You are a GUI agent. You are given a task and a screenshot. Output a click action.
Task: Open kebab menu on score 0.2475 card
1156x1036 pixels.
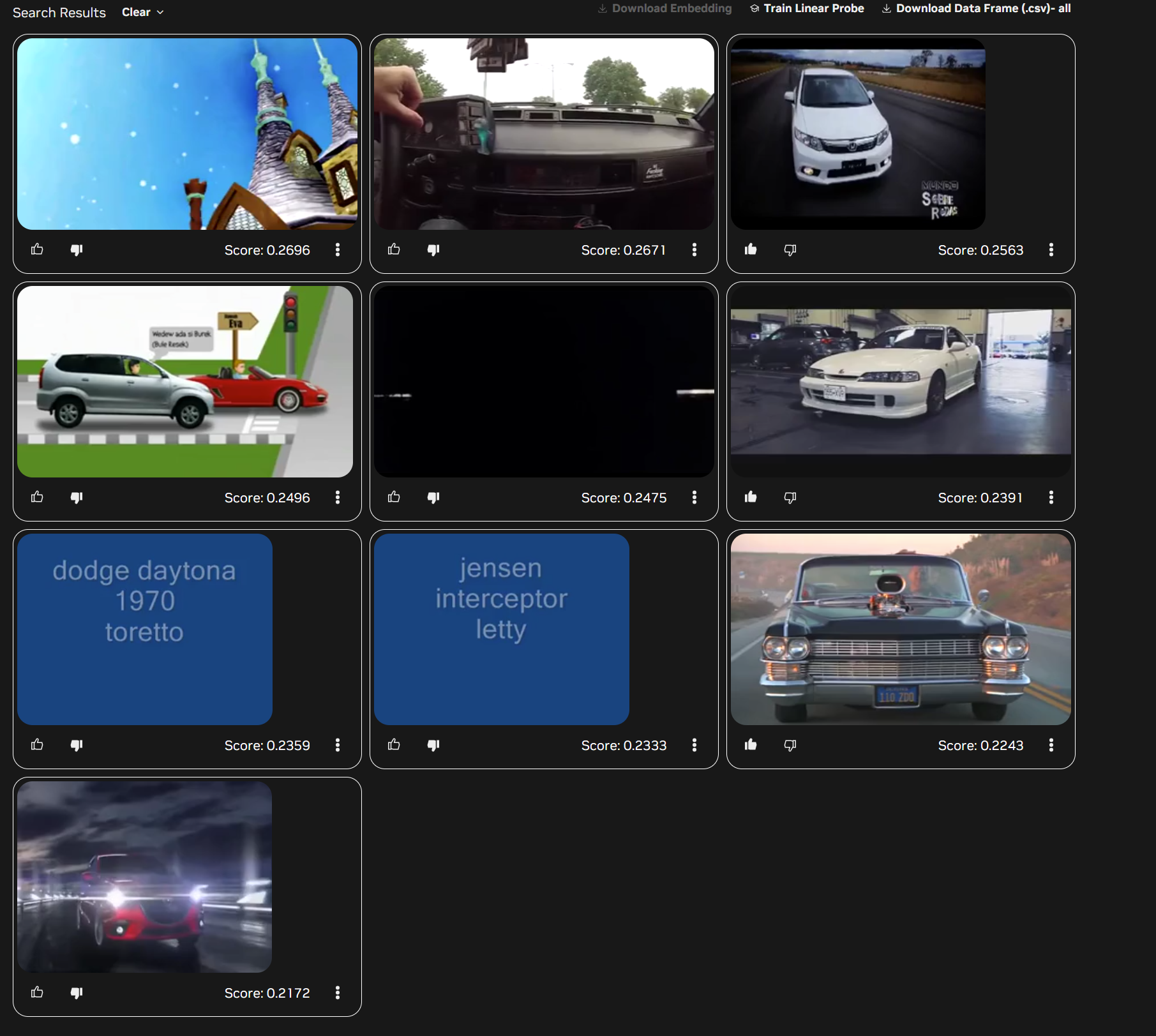[694, 497]
